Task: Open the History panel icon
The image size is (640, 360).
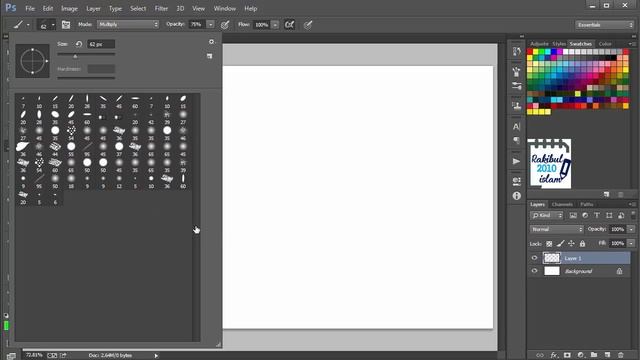Action: (x=516, y=51)
